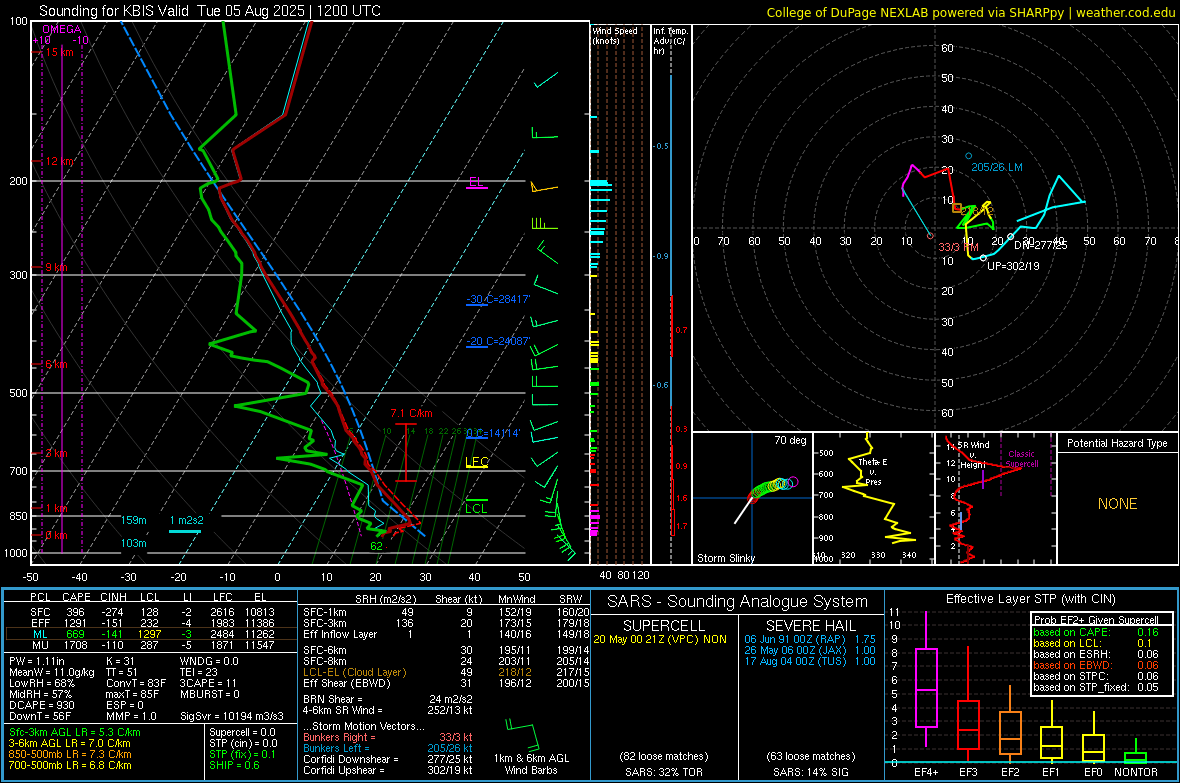Click the 205/26 LM hodograph label
1180x783 pixels.
click(x=996, y=167)
